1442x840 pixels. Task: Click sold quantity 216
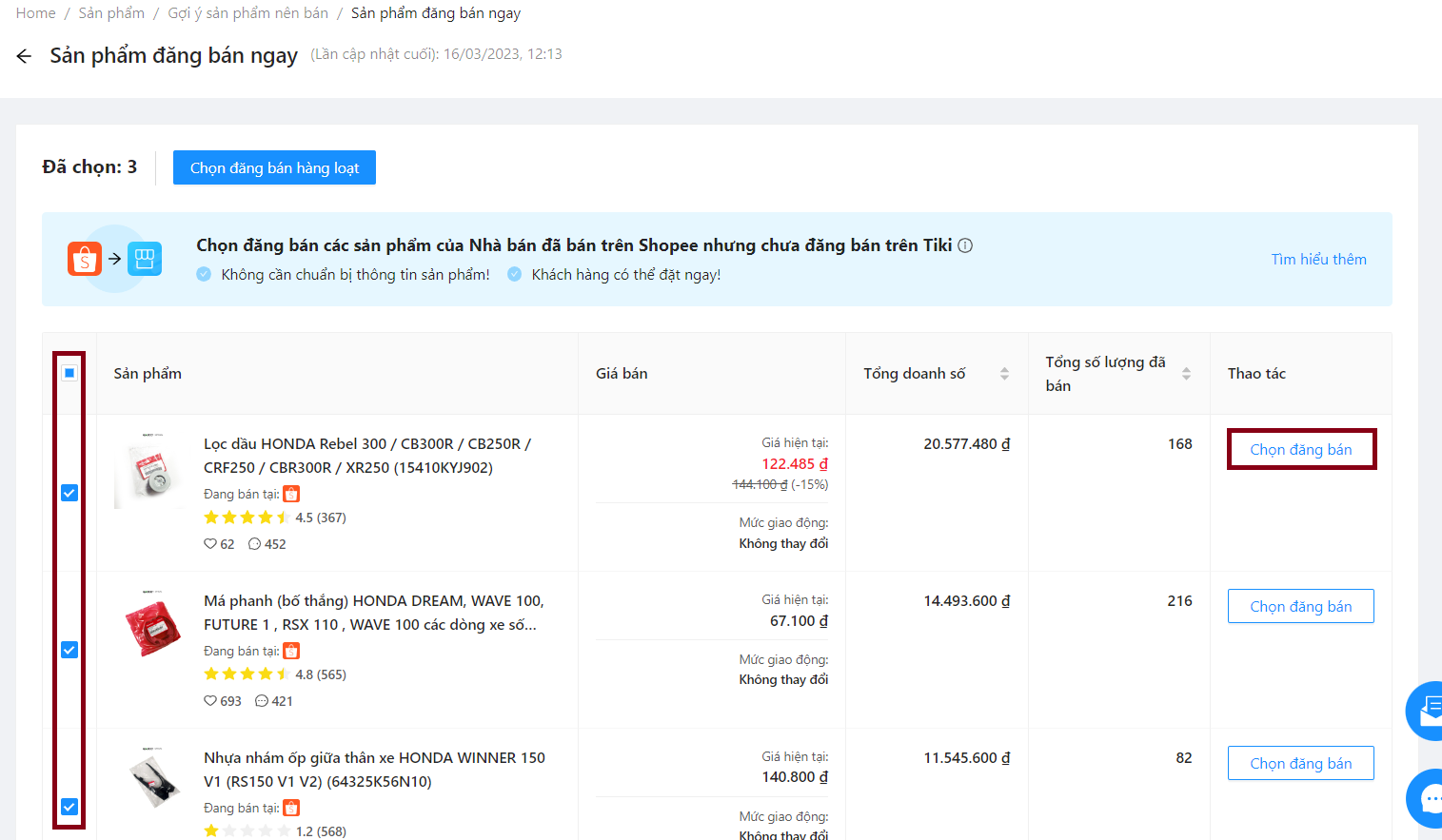(1180, 601)
